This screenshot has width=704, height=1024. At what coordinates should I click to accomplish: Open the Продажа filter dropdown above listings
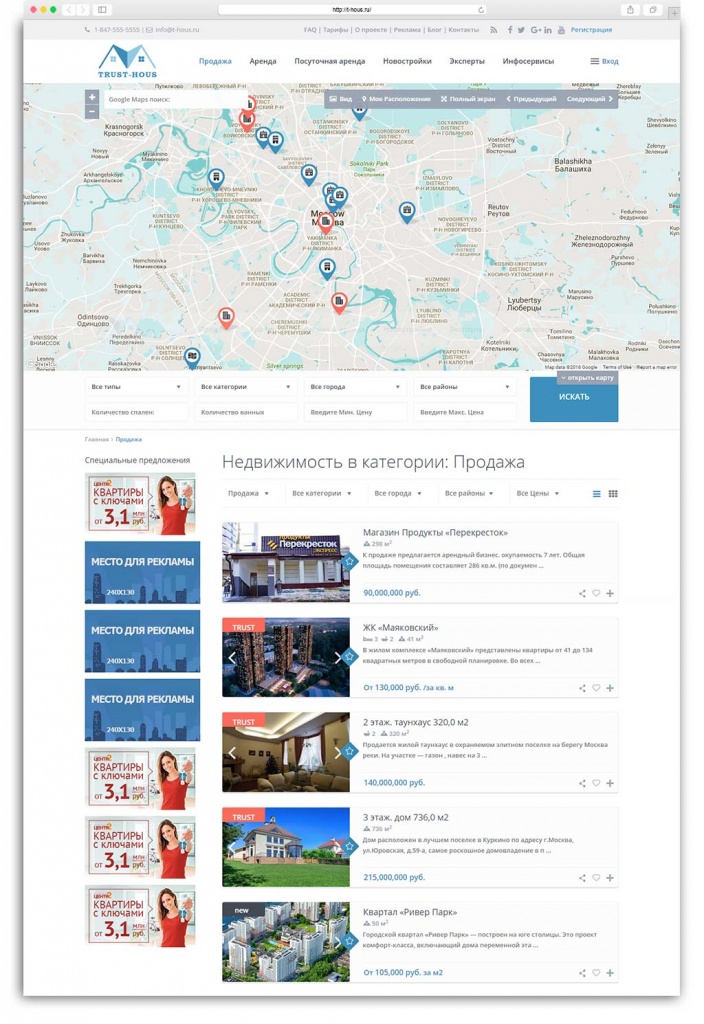tap(248, 494)
